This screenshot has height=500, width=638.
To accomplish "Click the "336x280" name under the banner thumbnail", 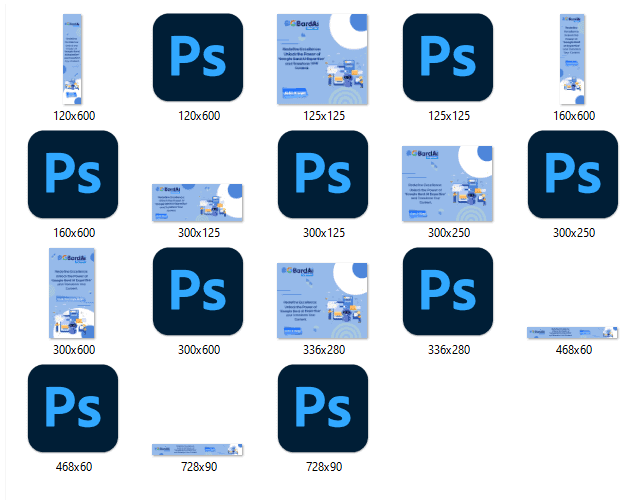I will tap(324, 349).
